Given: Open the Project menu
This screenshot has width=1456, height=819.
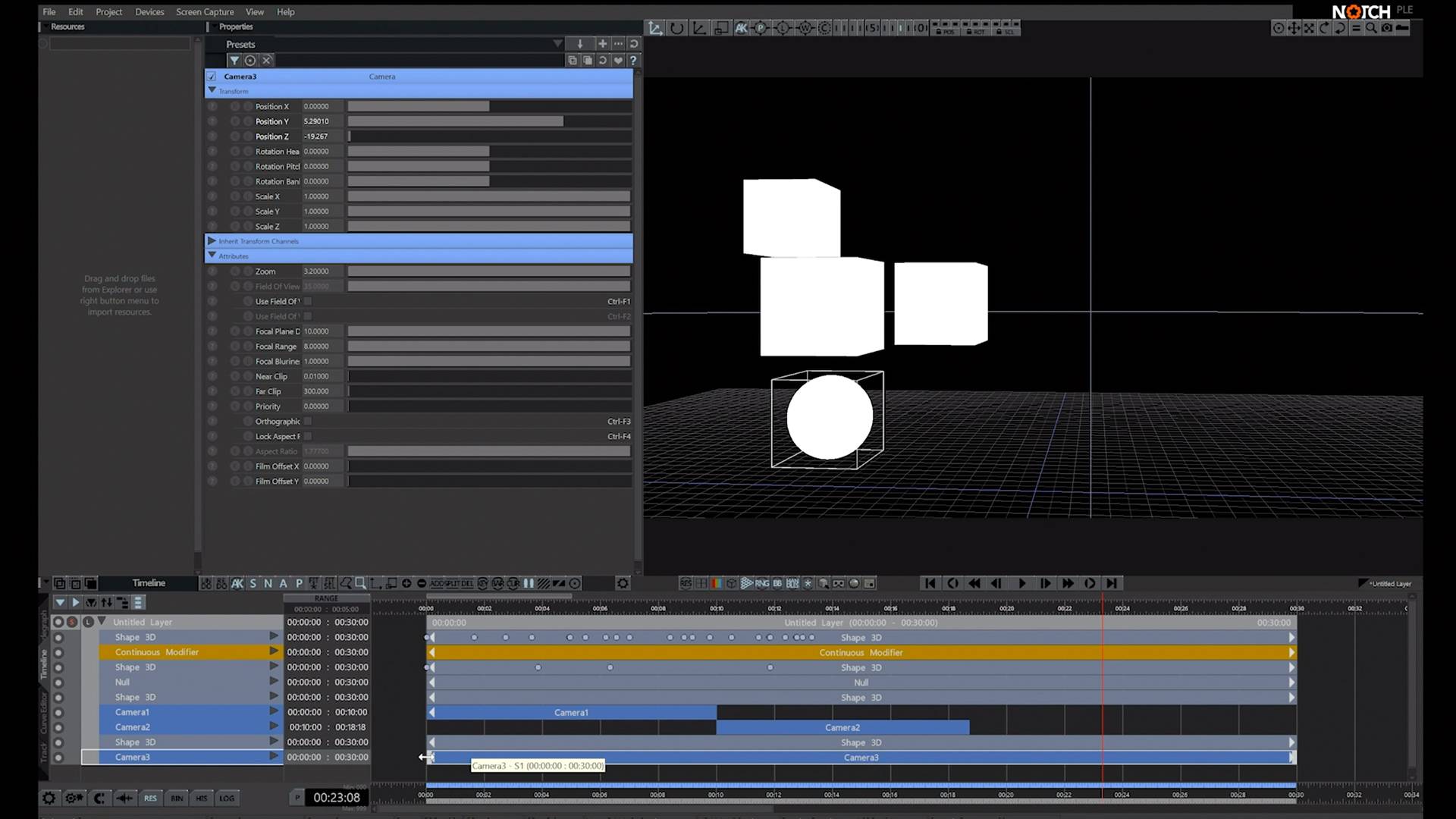Looking at the screenshot, I should point(108,12).
